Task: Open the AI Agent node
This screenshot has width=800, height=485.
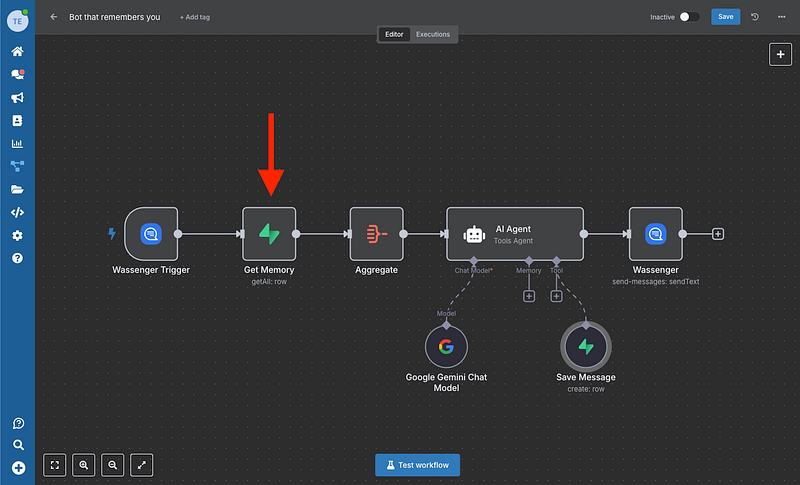Action: pyautogui.click(x=514, y=234)
